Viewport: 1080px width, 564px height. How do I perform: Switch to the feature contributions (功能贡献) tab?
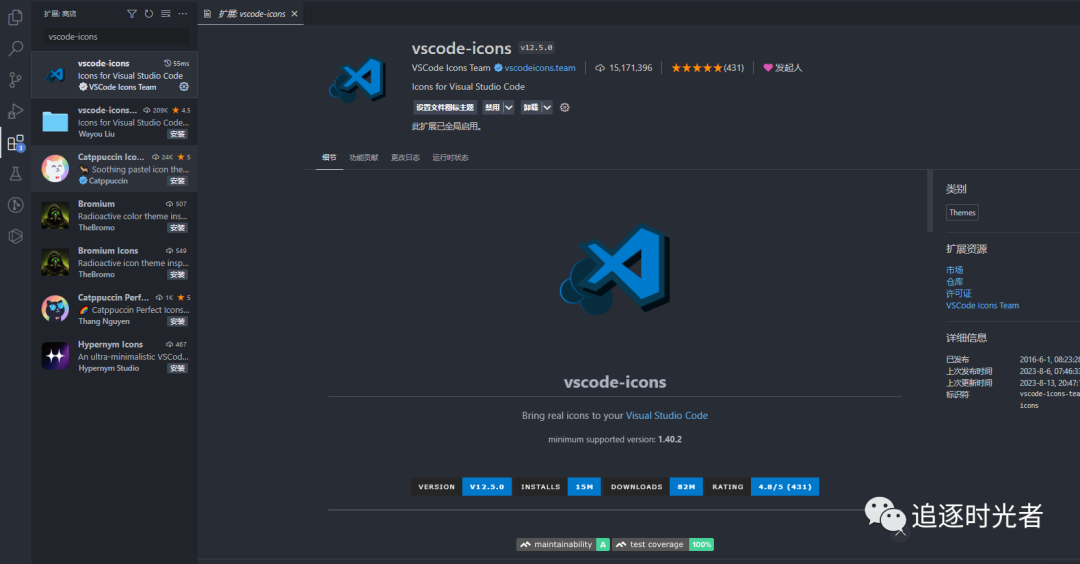pyautogui.click(x=364, y=158)
